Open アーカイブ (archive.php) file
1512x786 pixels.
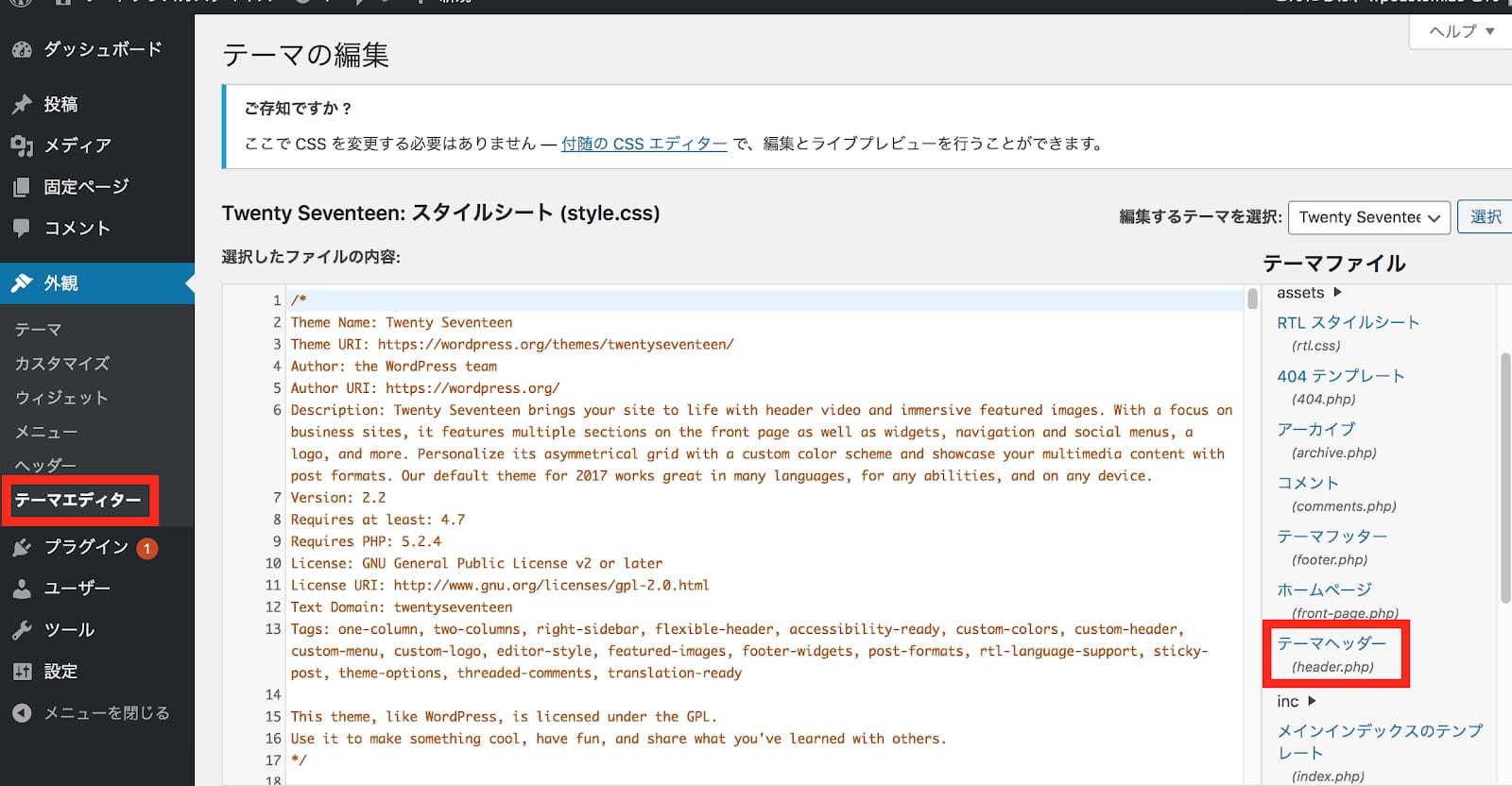click(1316, 429)
